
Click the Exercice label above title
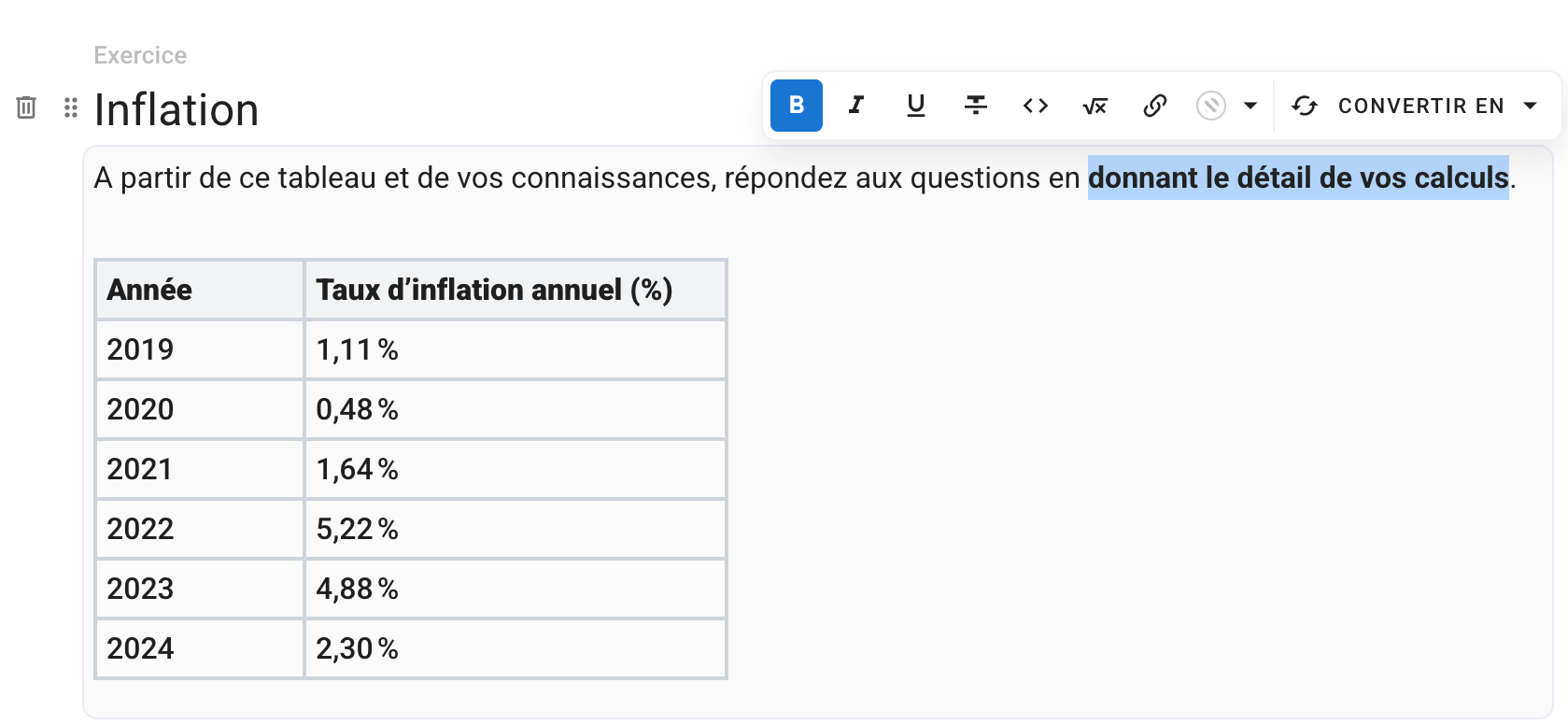pos(140,55)
